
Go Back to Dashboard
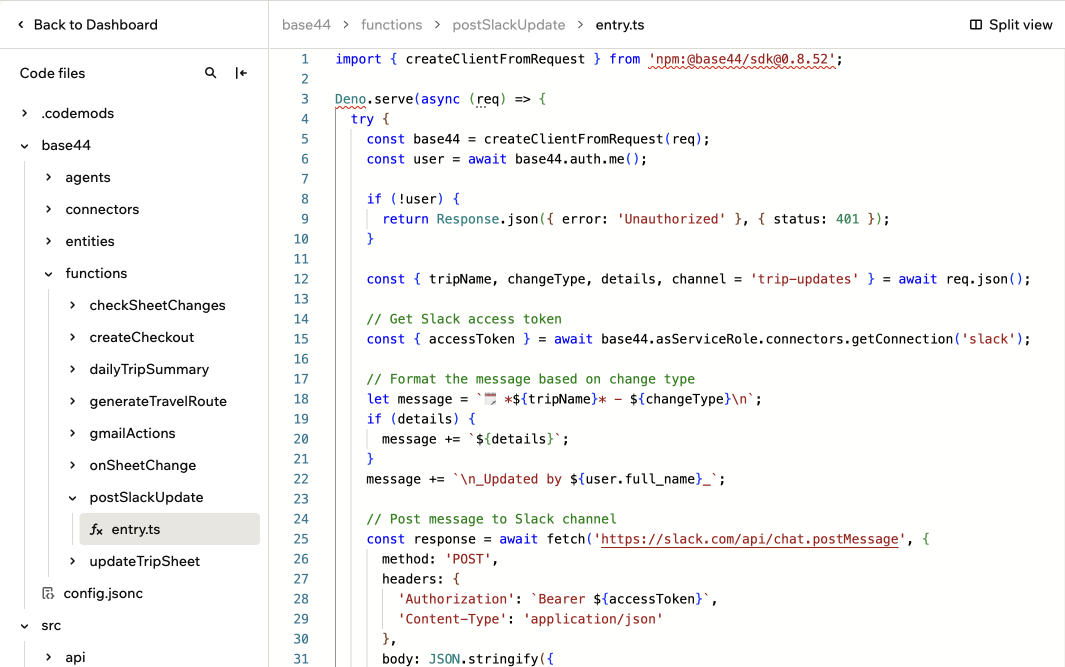point(88,24)
